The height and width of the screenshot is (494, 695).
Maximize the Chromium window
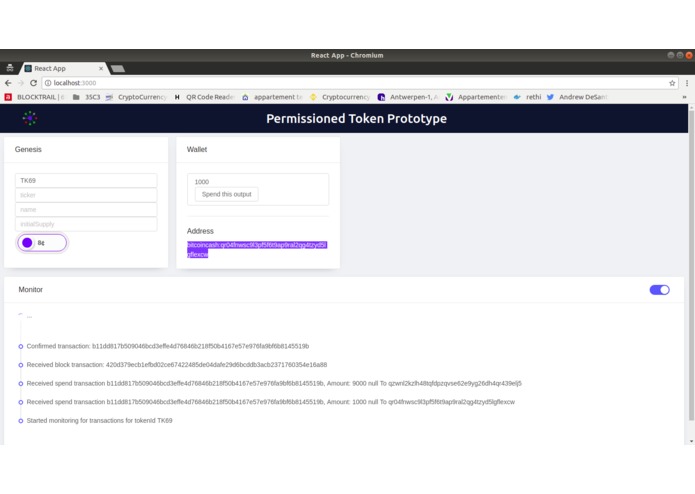[680, 55]
